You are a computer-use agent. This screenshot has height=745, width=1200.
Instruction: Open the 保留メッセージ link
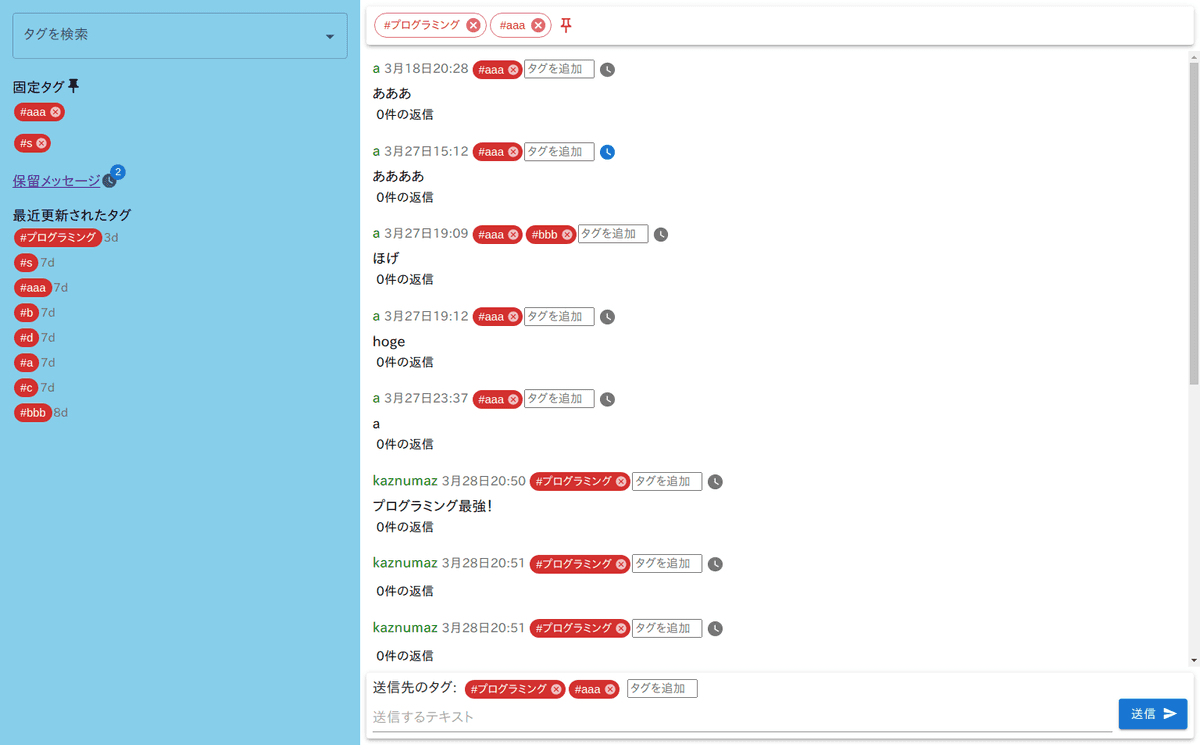56,181
